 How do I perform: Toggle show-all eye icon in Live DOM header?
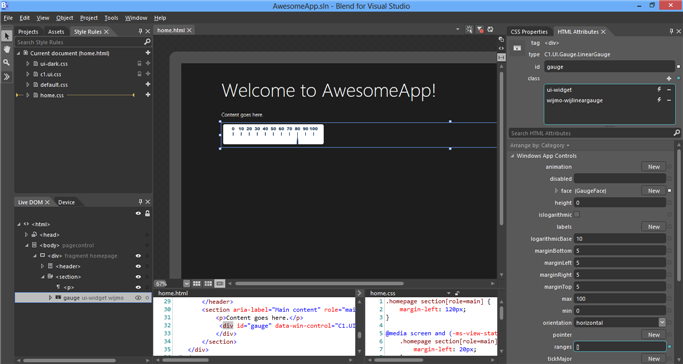point(138,213)
